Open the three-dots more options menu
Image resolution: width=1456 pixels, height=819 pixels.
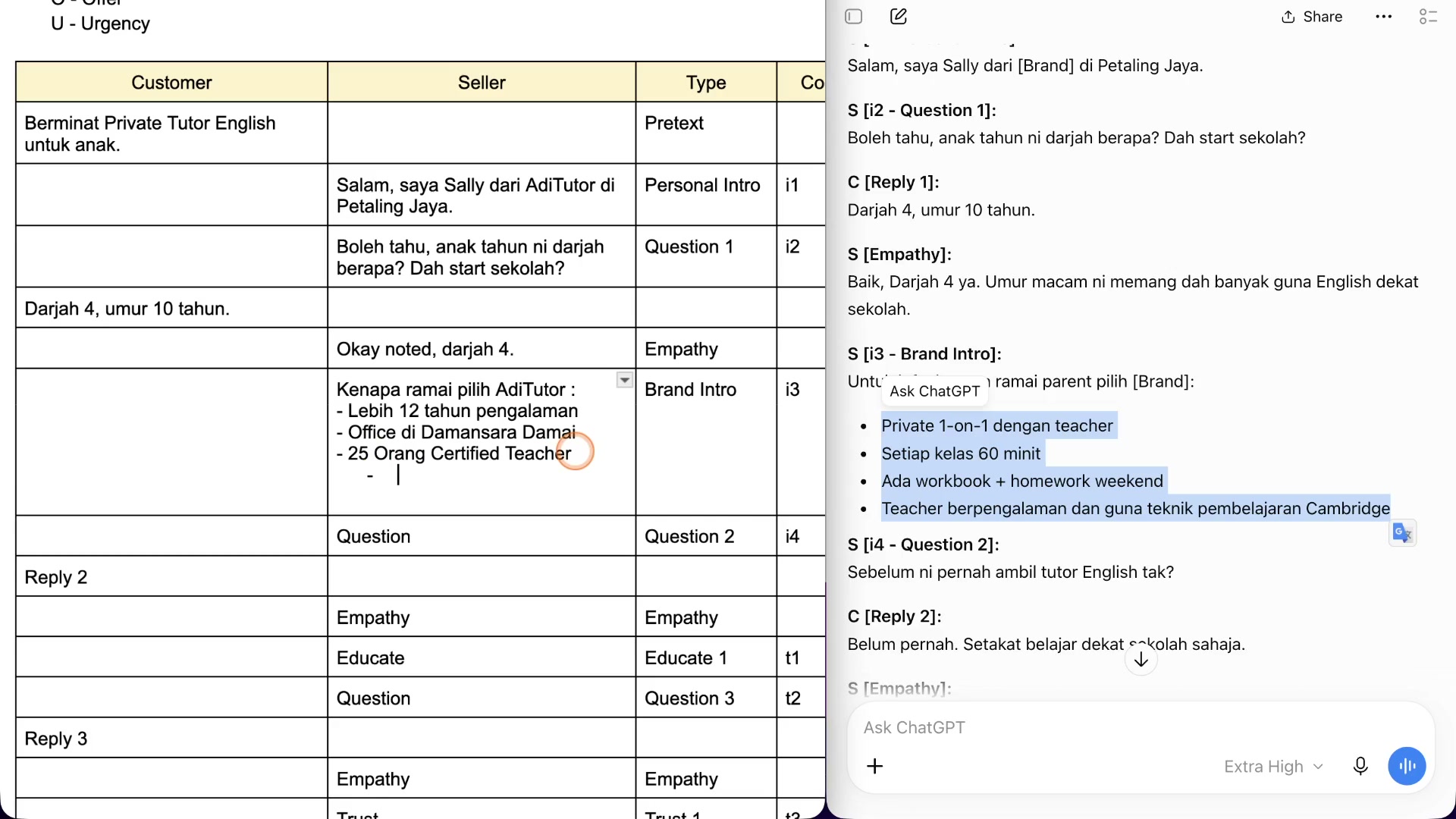click(1383, 17)
